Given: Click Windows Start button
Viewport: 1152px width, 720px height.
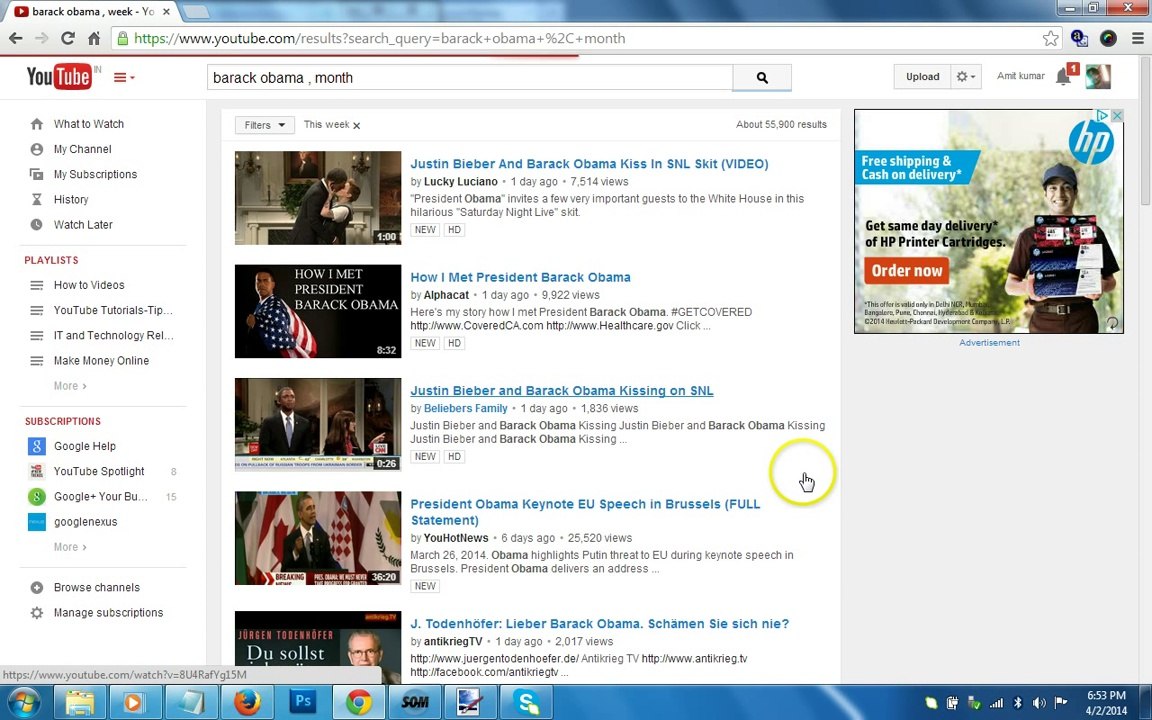Looking at the screenshot, I should (x=23, y=702).
